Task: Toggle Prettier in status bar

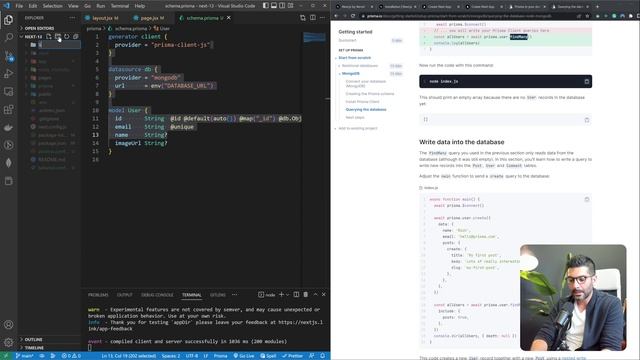Action: tap(292, 356)
